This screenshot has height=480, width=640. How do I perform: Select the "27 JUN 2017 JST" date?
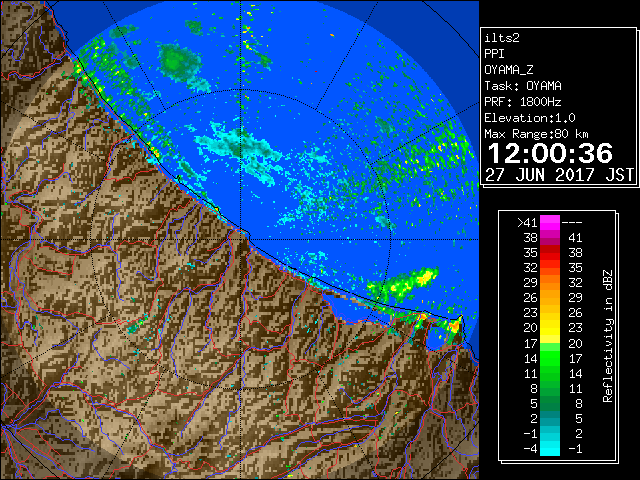(559, 175)
